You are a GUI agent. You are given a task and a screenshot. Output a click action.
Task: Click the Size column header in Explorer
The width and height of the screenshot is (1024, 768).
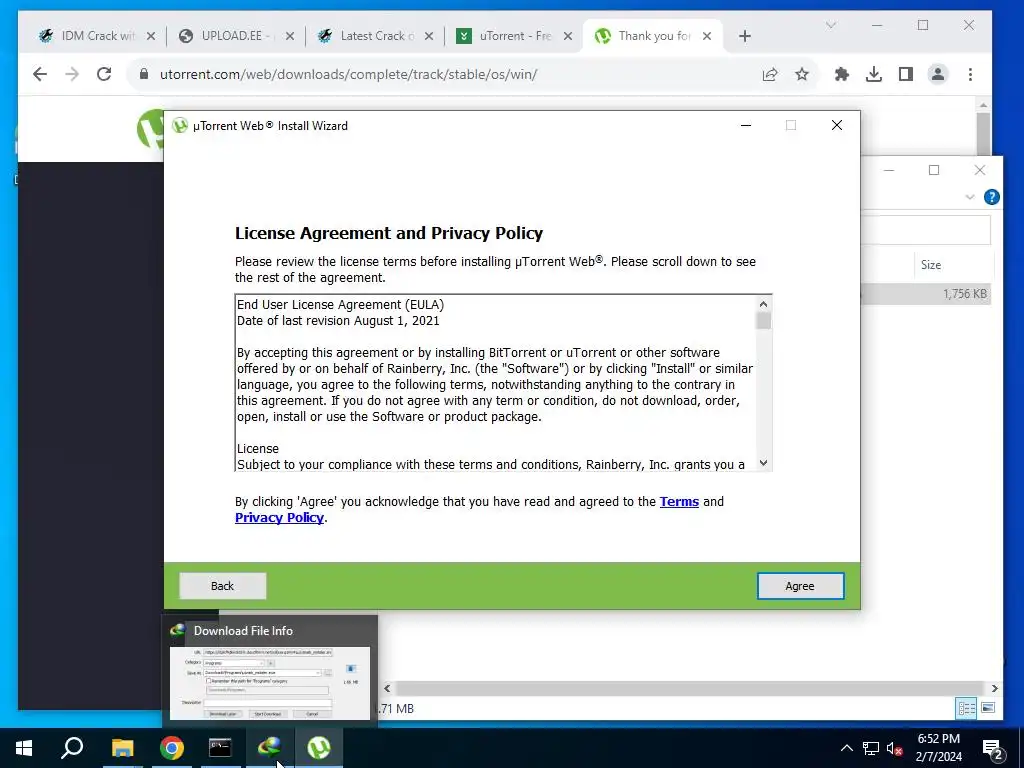click(931, 264)
